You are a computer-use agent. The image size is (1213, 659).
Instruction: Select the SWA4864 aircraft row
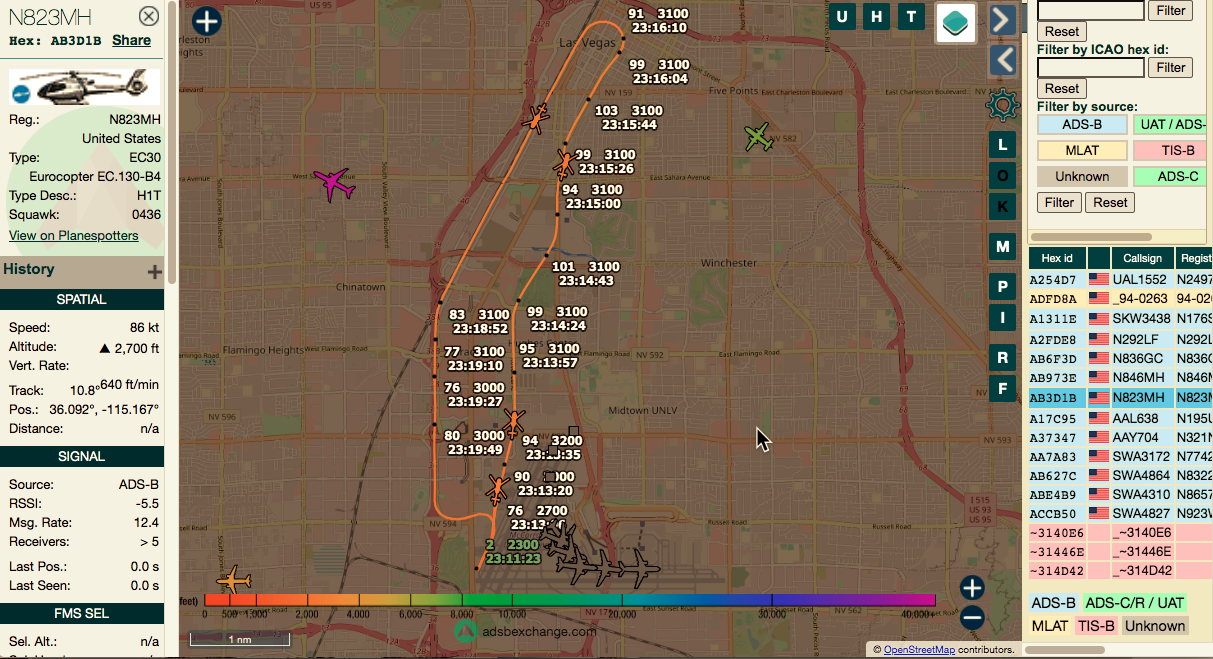tap(1121, 475)
